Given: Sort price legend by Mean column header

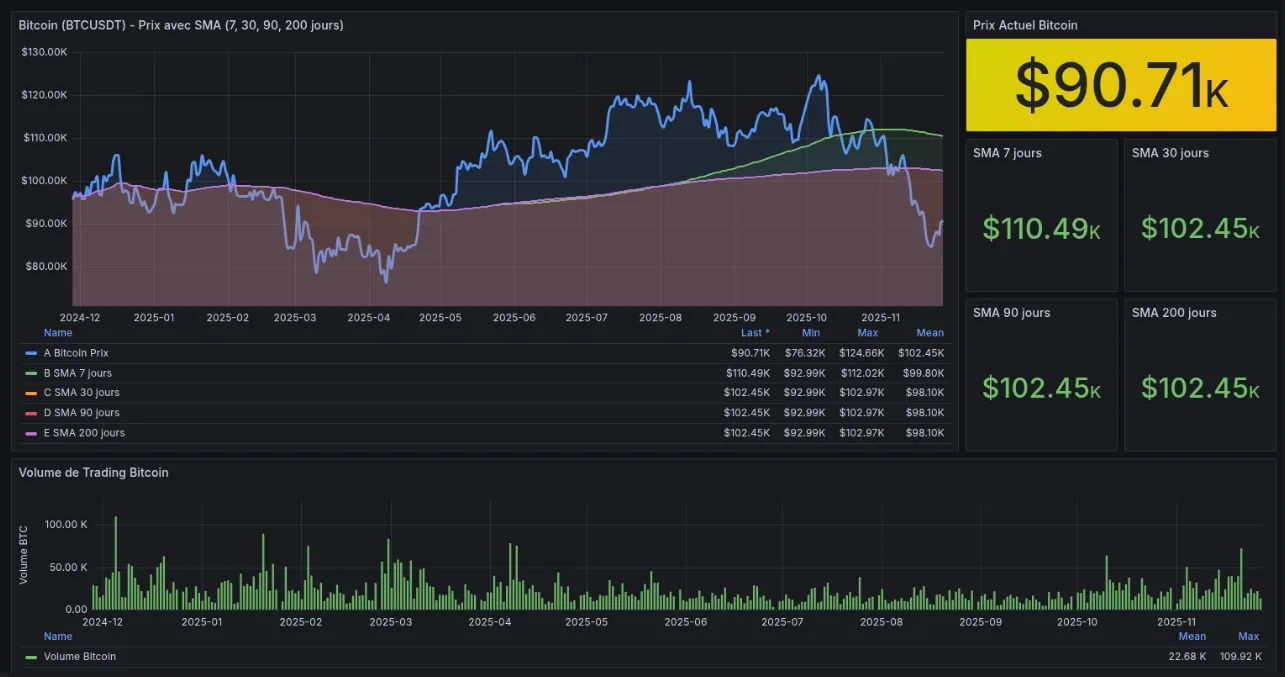Looking at the screenshot, I should pyautogui.click(x=930, y=333).
